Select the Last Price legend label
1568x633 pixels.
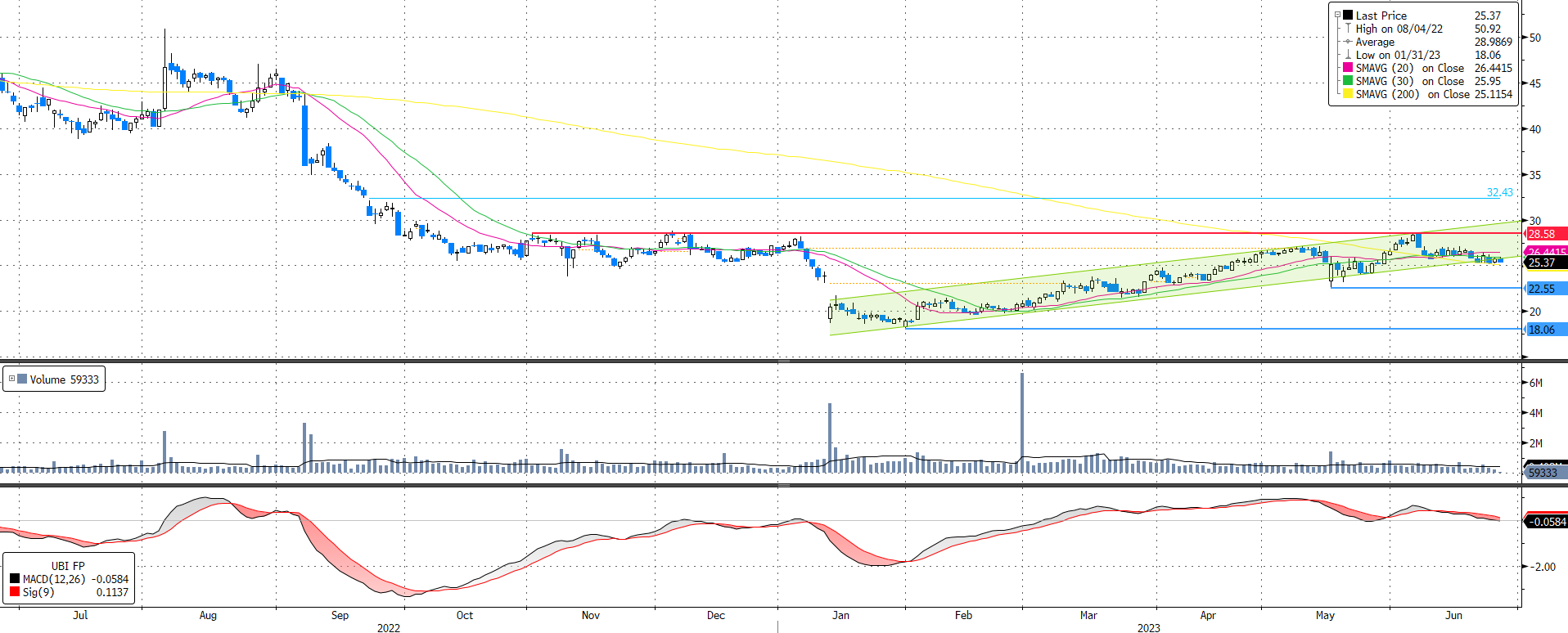pos(1381,15)
